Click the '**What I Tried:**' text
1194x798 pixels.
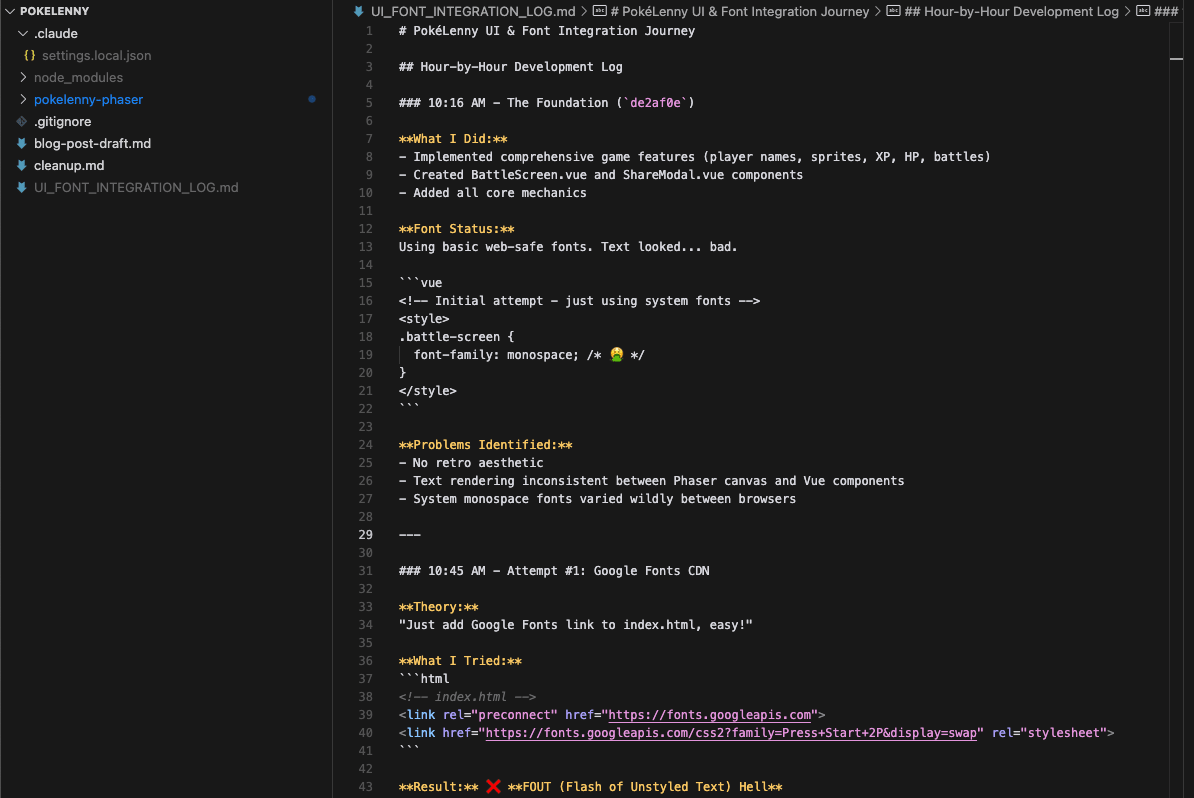point(460,661)
